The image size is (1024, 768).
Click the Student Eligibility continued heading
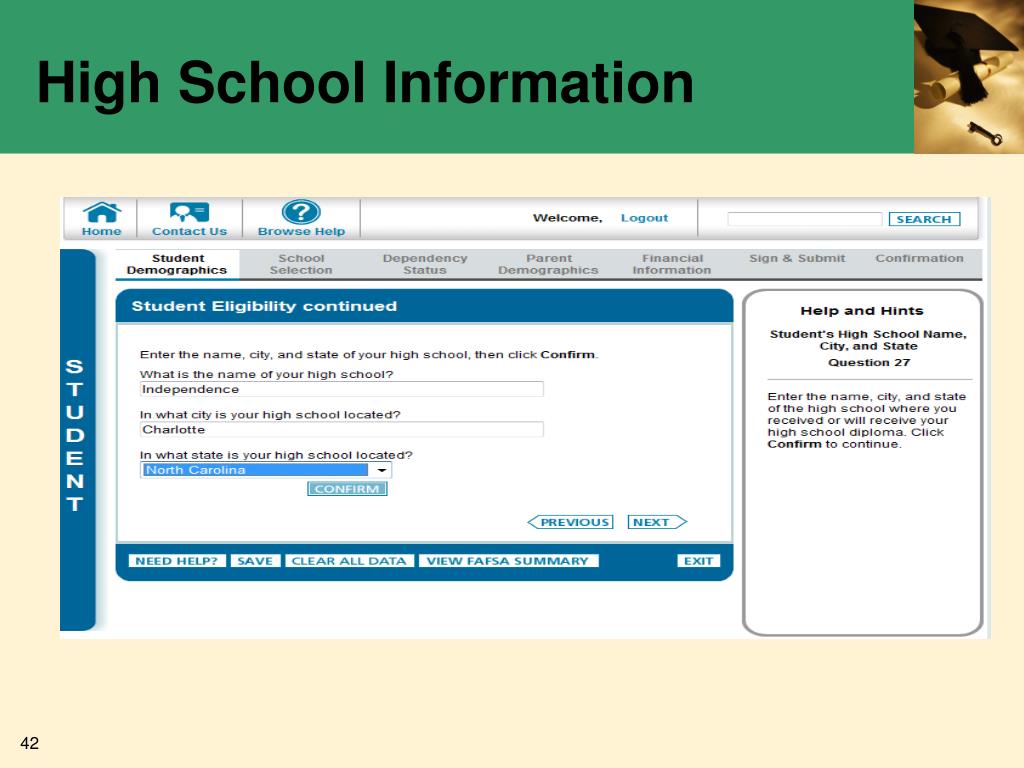click(264, 306)
